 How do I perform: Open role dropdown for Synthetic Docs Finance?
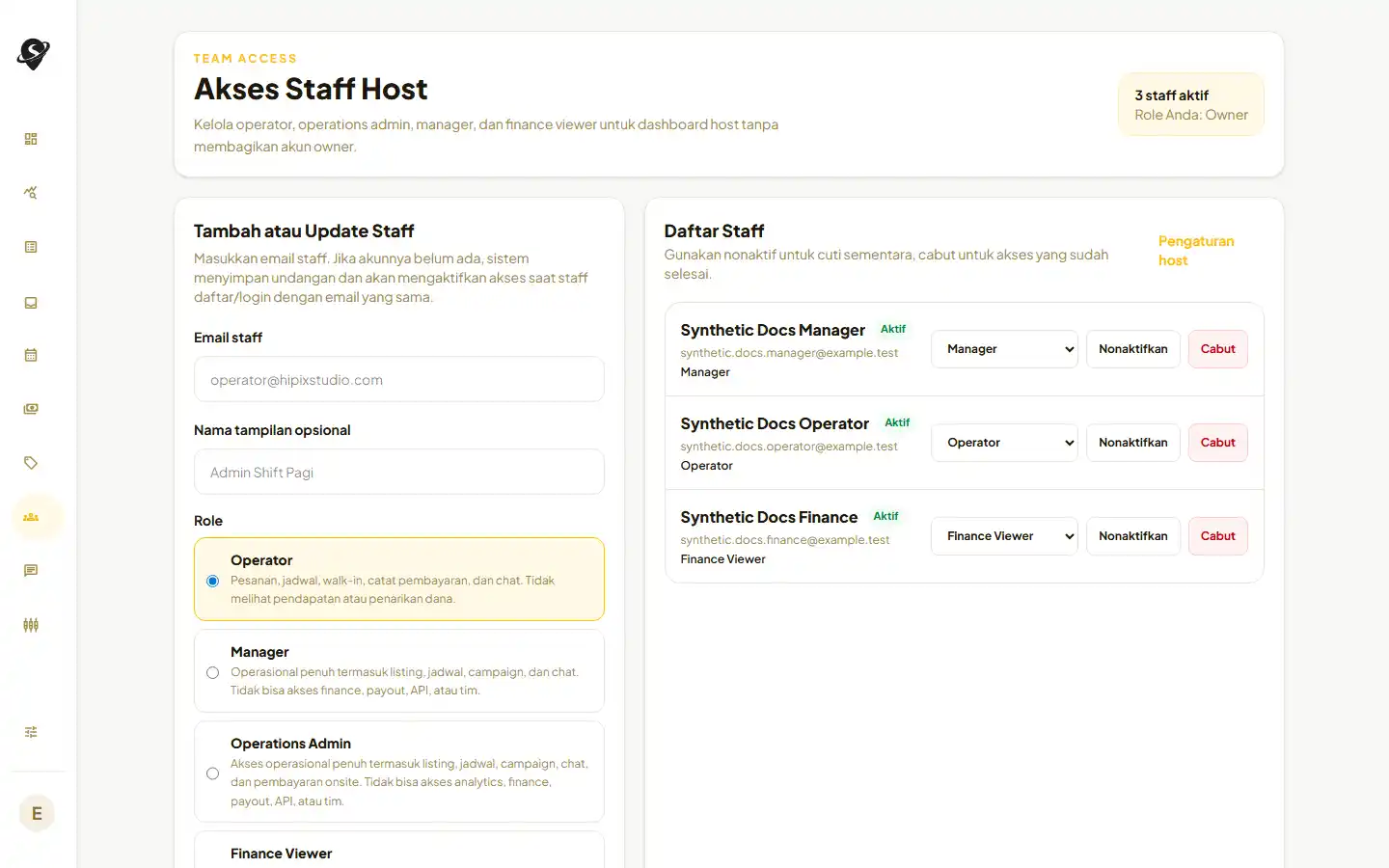1004,536
